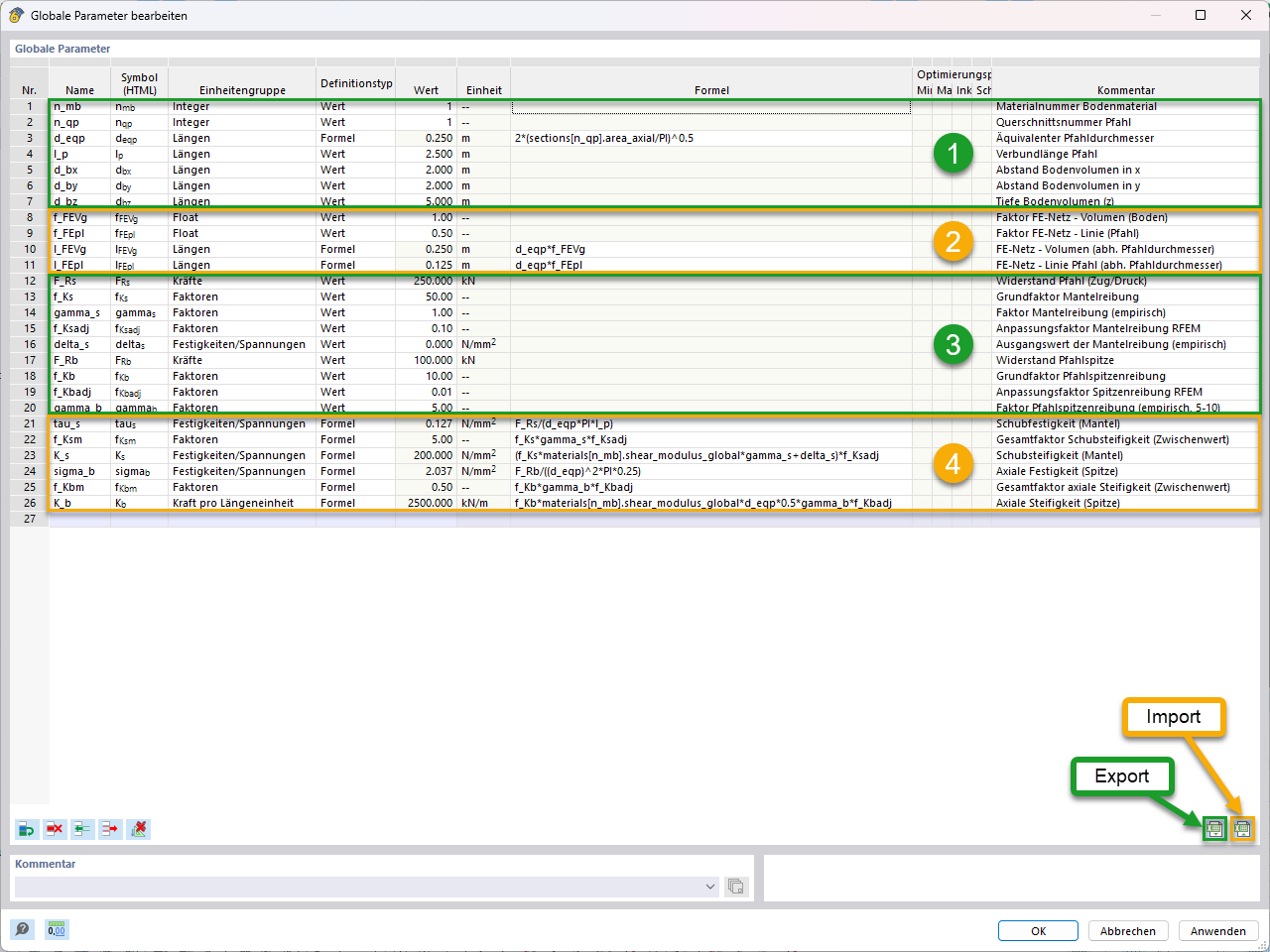Click 'Festigkeiten/Spannungen' in the delta_s row
1270x952 pixels.
click(239, 344)
